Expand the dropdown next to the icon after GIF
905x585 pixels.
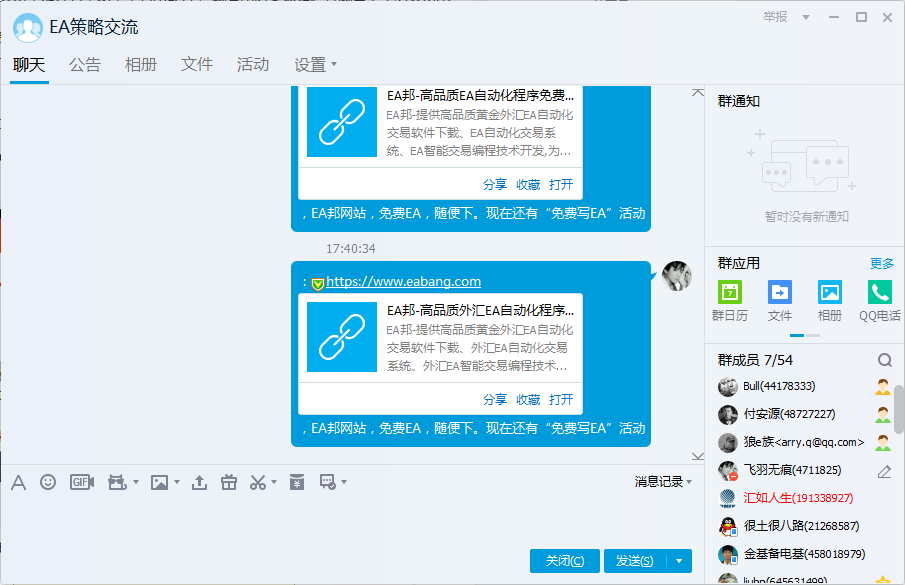point(136,482)
